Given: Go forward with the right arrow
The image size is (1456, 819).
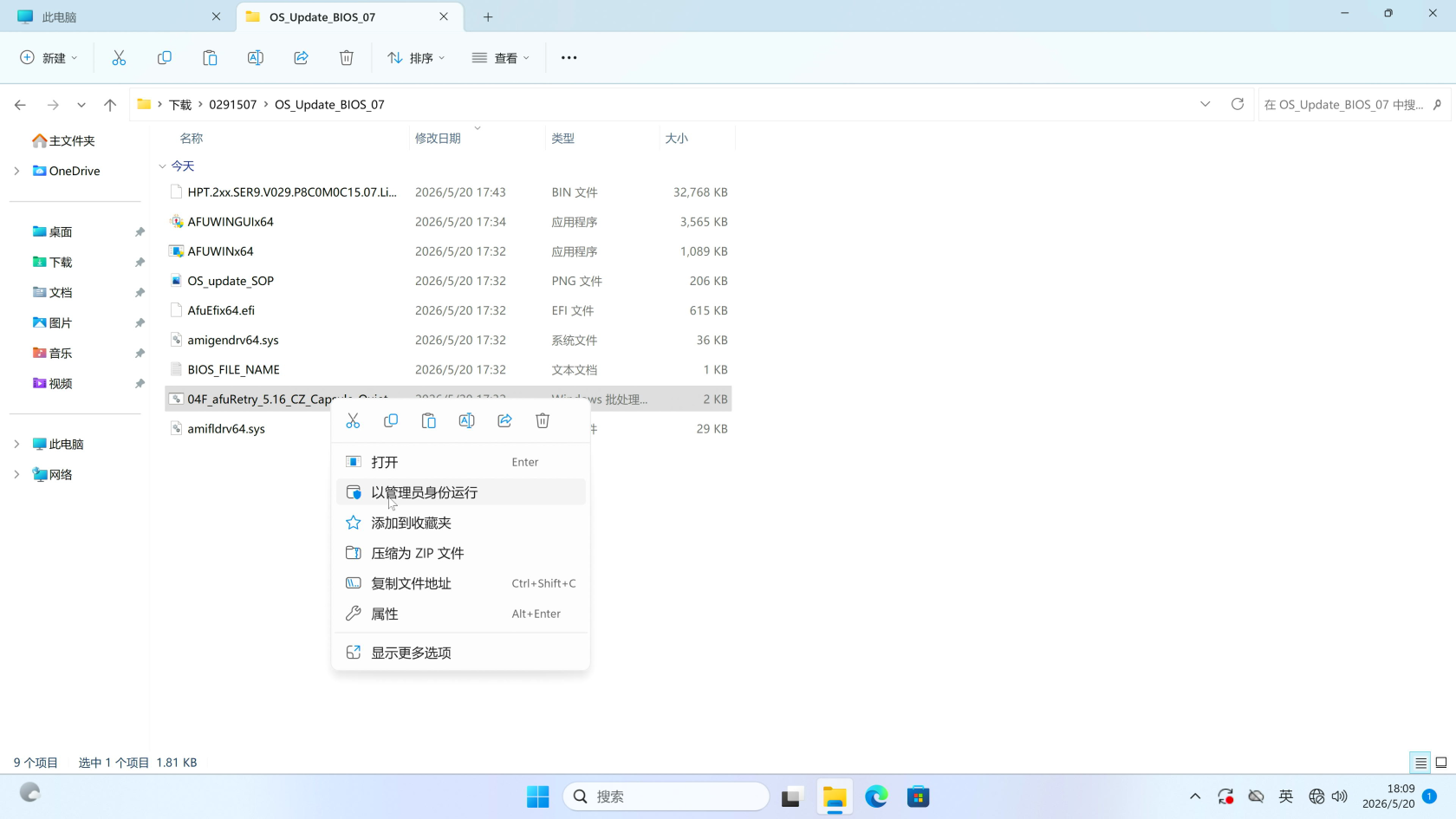Looking at the screenshot, I should tap(53, 105).
